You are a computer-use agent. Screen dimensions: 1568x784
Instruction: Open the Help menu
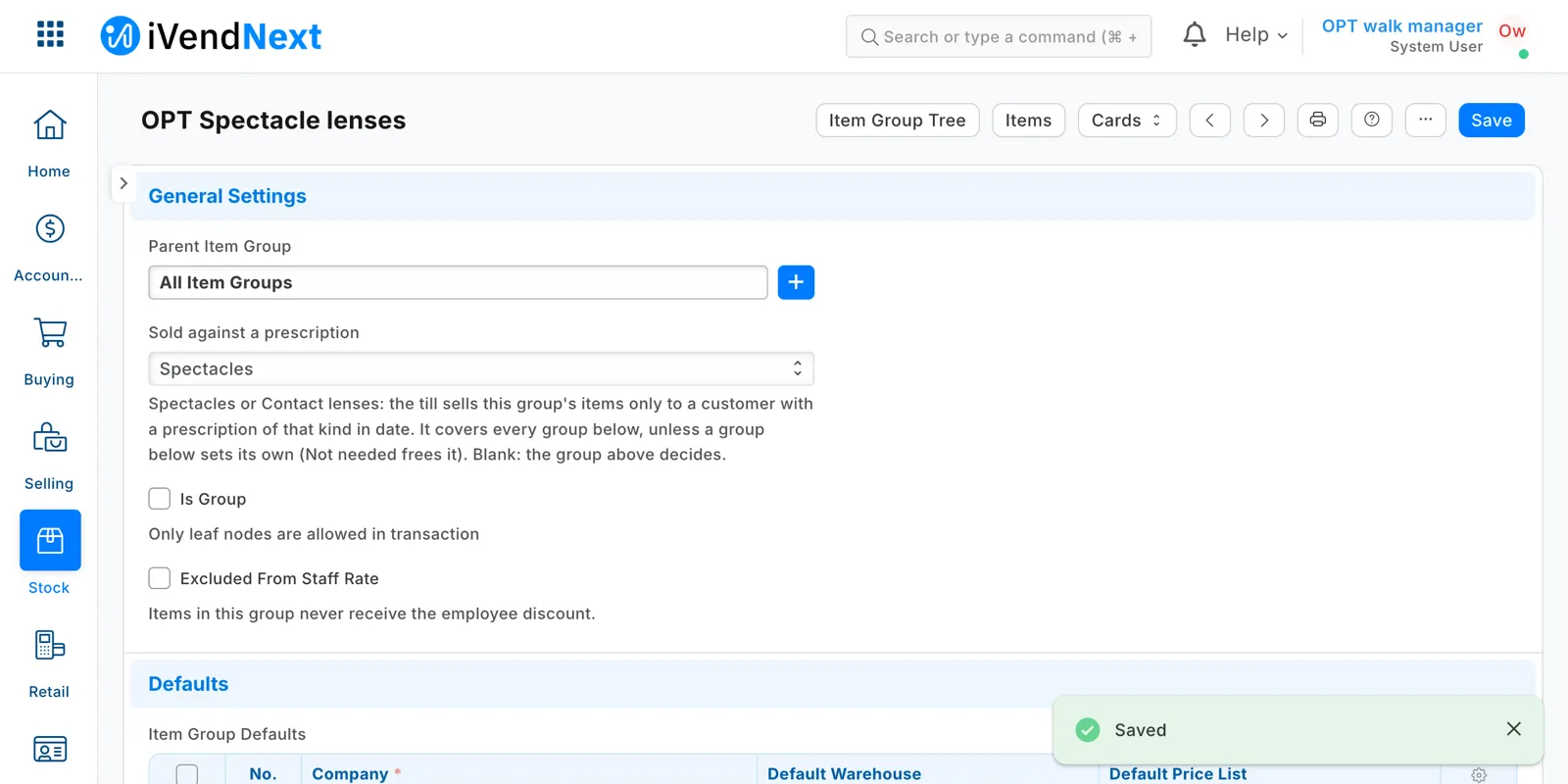click(1256, 35)
